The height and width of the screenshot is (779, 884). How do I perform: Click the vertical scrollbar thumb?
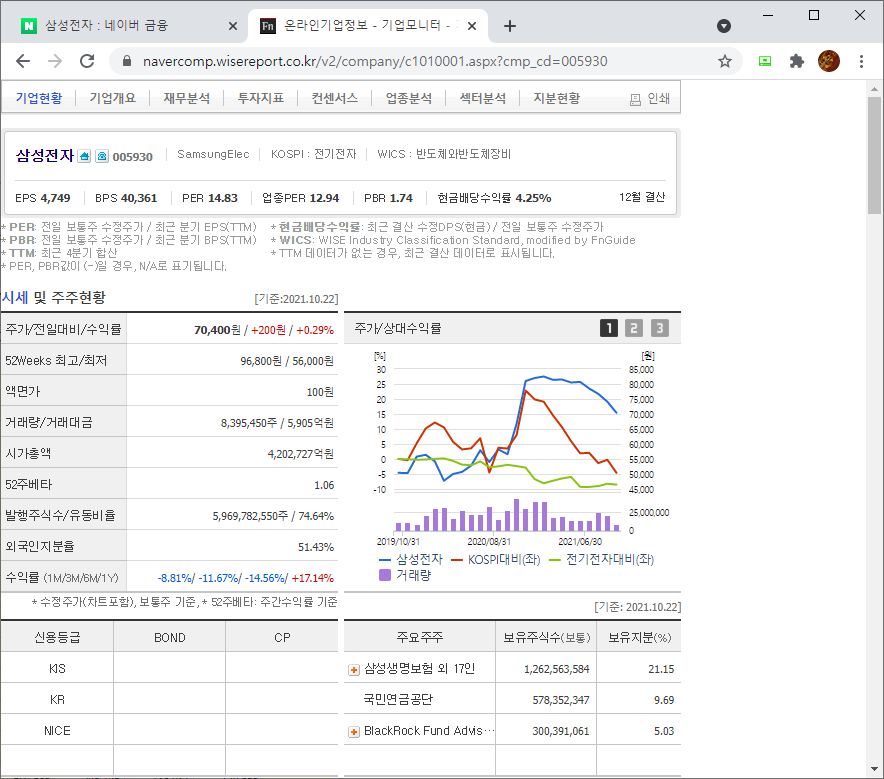874,155
